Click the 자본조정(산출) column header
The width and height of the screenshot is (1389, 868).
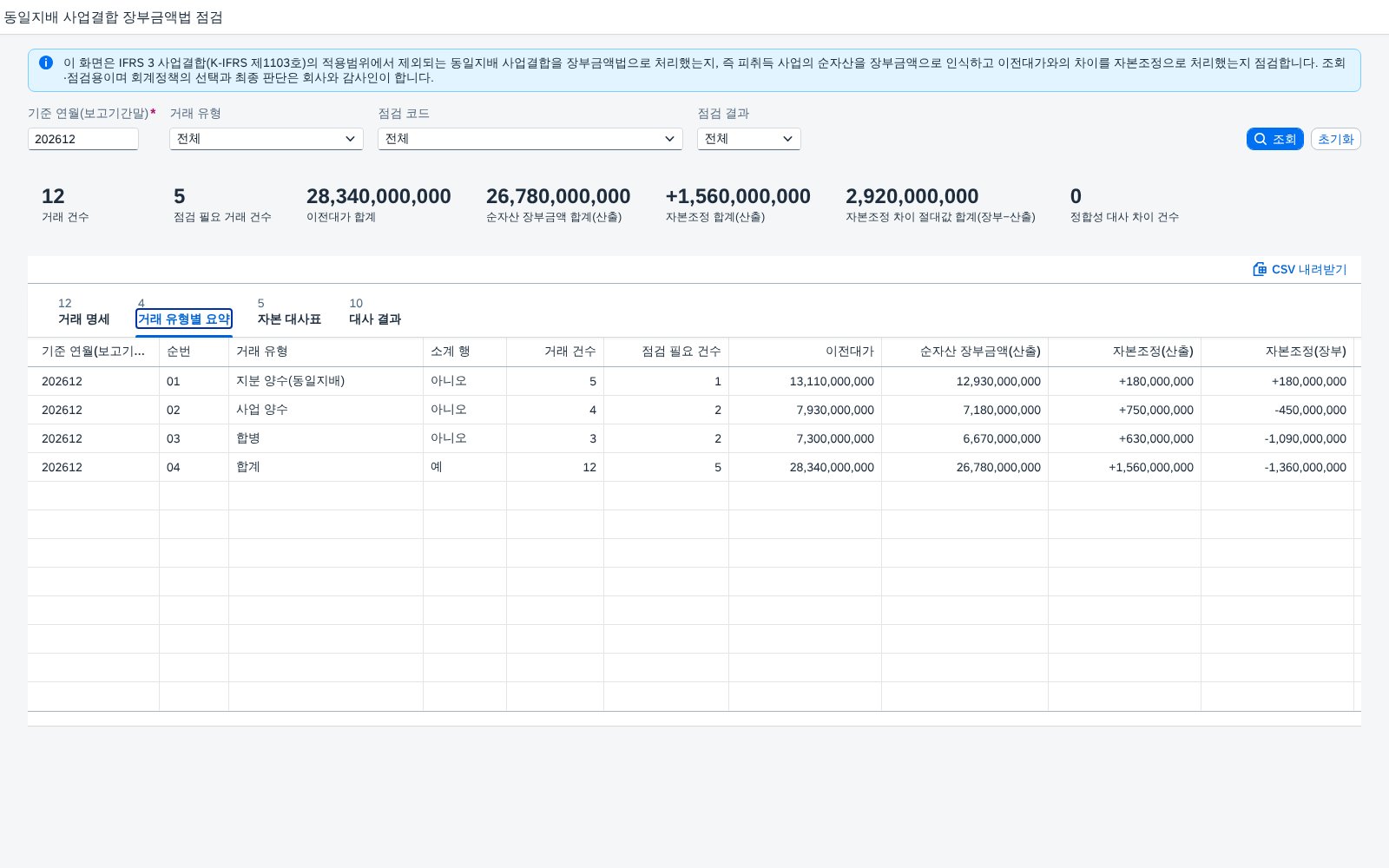tap(1124, 352)
